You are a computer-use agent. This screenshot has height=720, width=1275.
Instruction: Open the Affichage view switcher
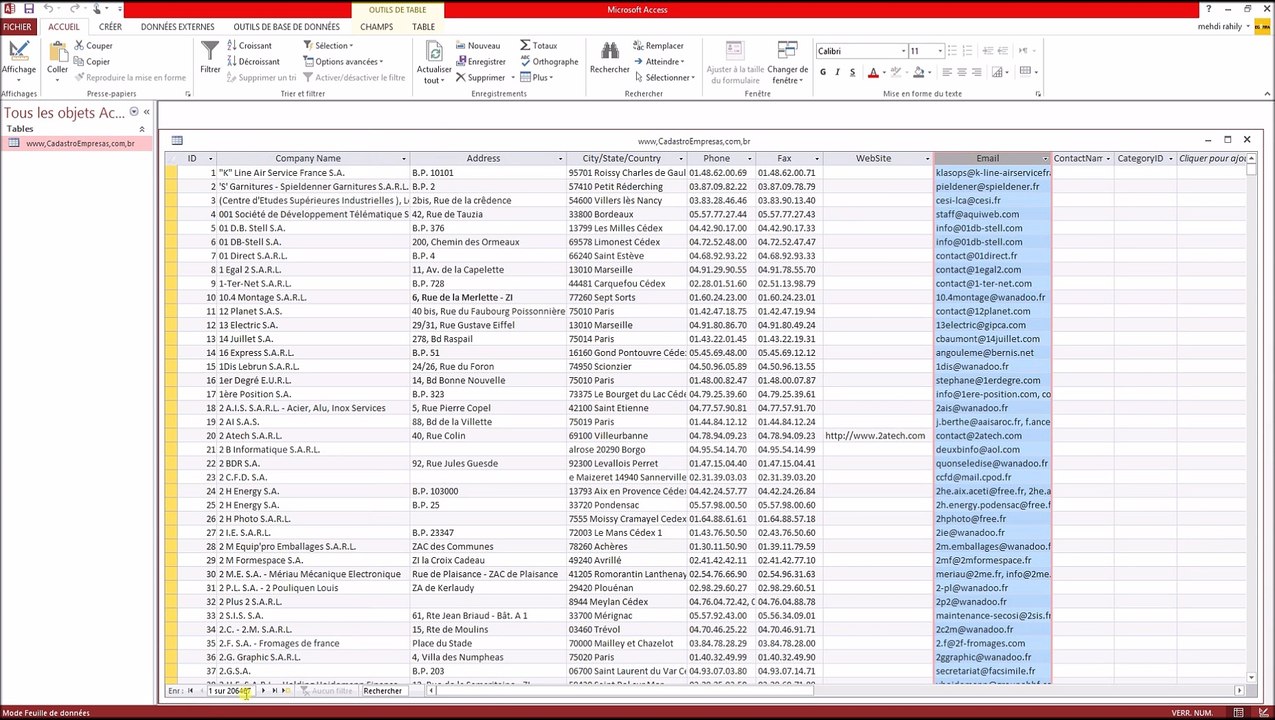pyautogui.click(x=18, y=62)
